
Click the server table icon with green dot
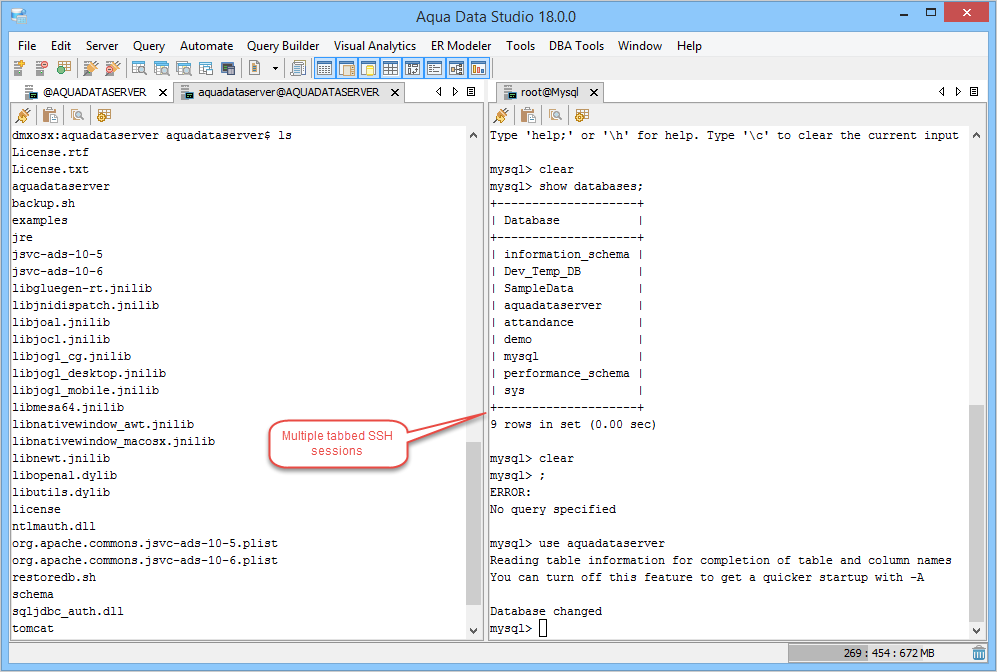click(x=64, y=68)
